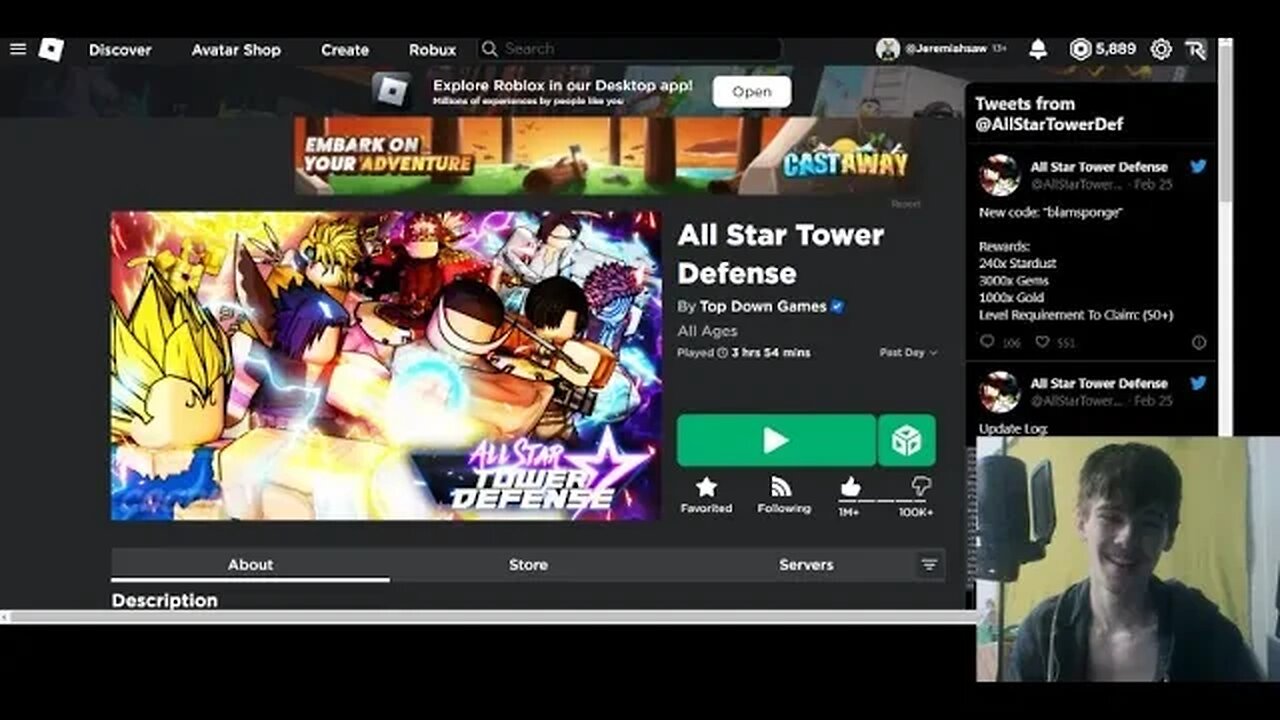
Task: Open the hamburger navigation menu
Action: pos(17,49)
